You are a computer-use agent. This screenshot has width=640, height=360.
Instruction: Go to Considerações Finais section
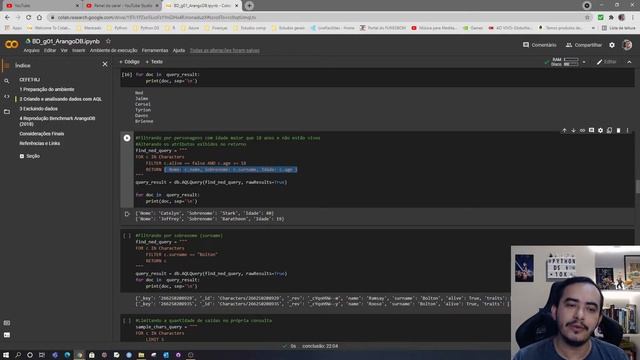42,134
